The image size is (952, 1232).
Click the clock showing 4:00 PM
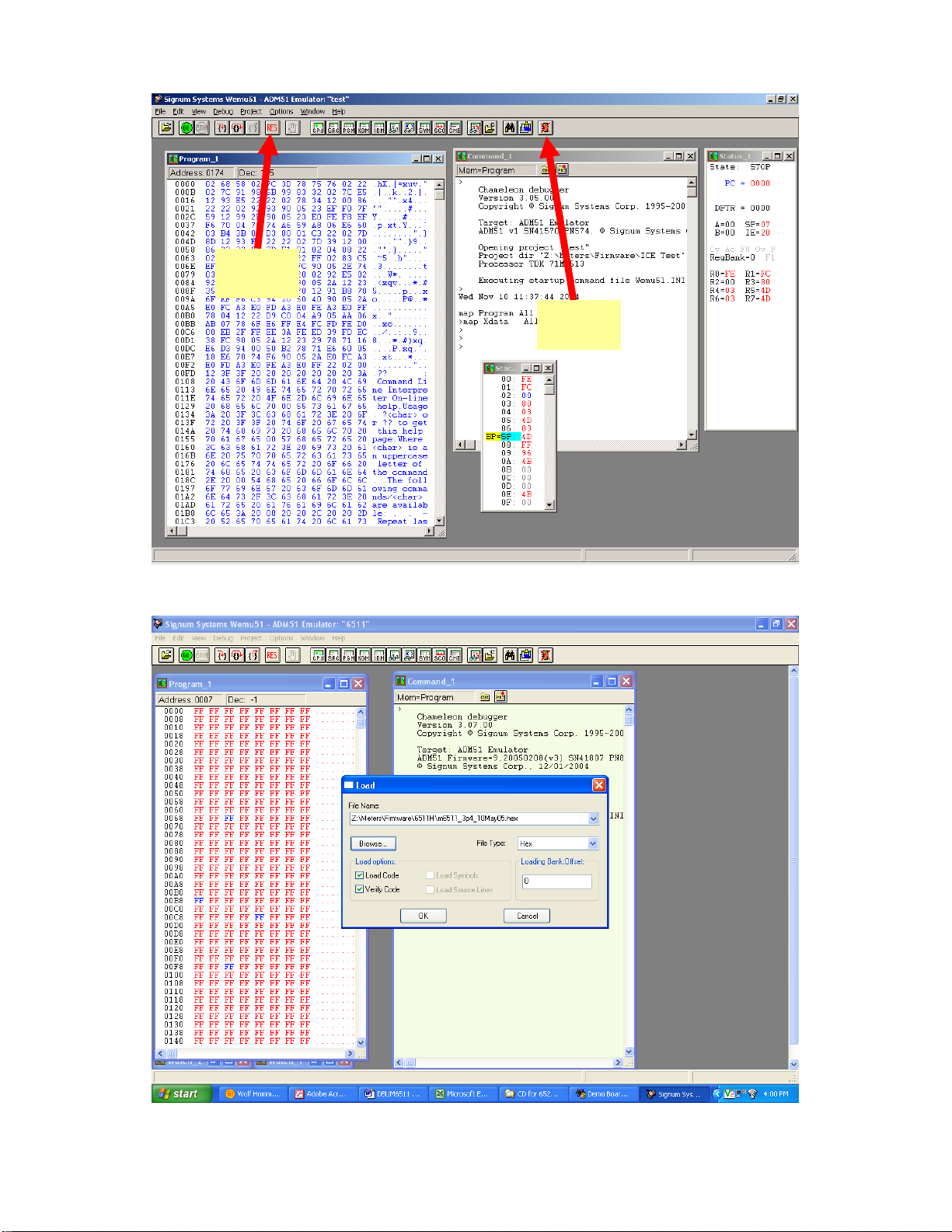coord(776,1094)
